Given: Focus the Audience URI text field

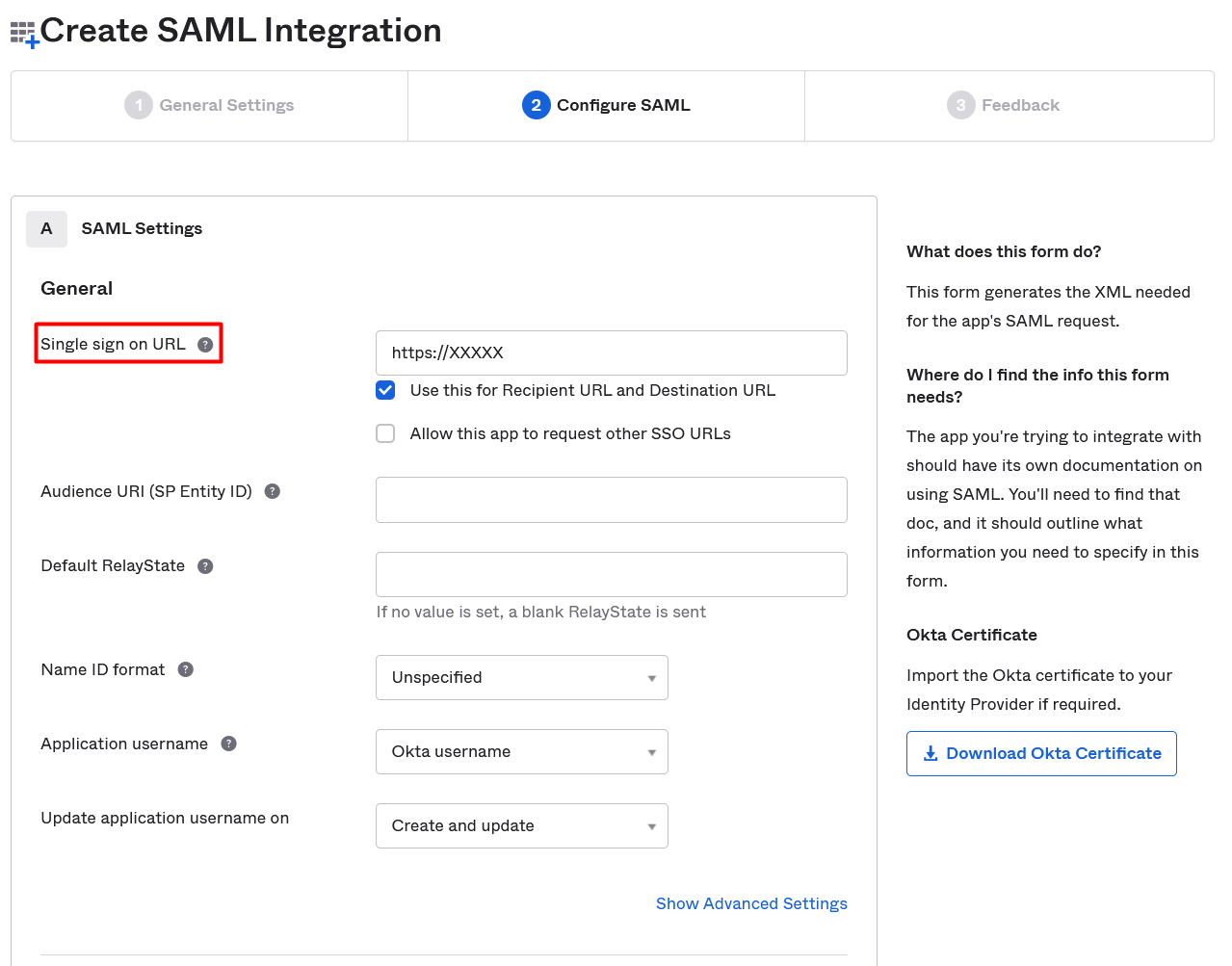Looking at the screenshot, I should click(x=611, y=500).
